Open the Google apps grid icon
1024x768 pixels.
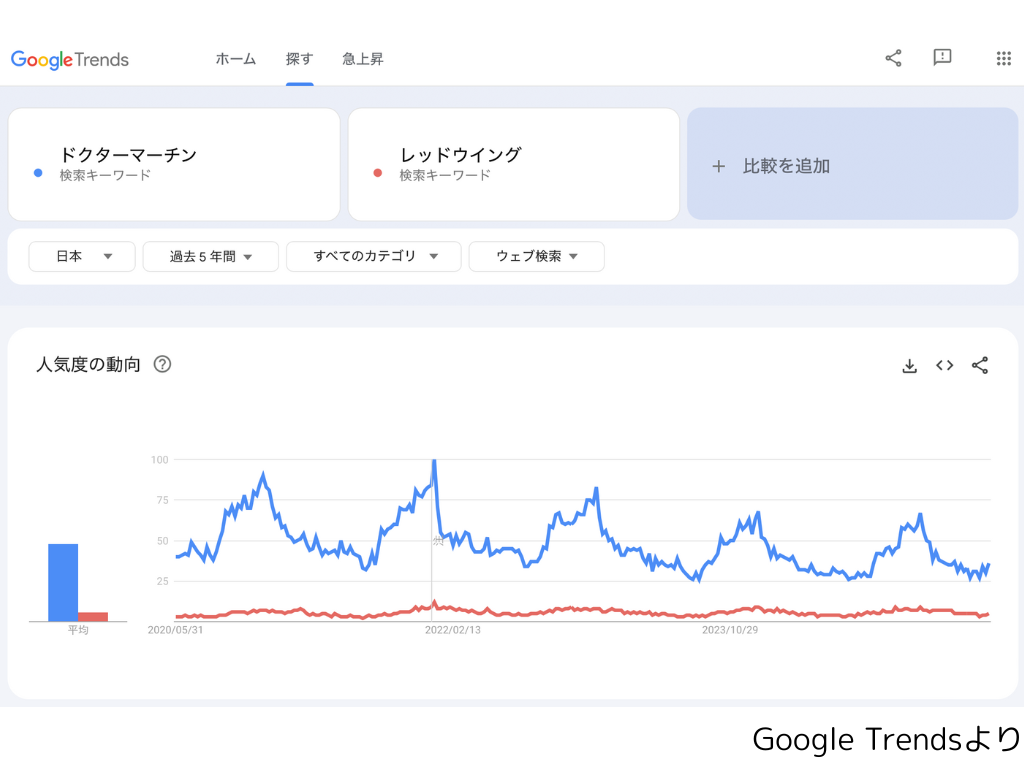coord(1004,59)
